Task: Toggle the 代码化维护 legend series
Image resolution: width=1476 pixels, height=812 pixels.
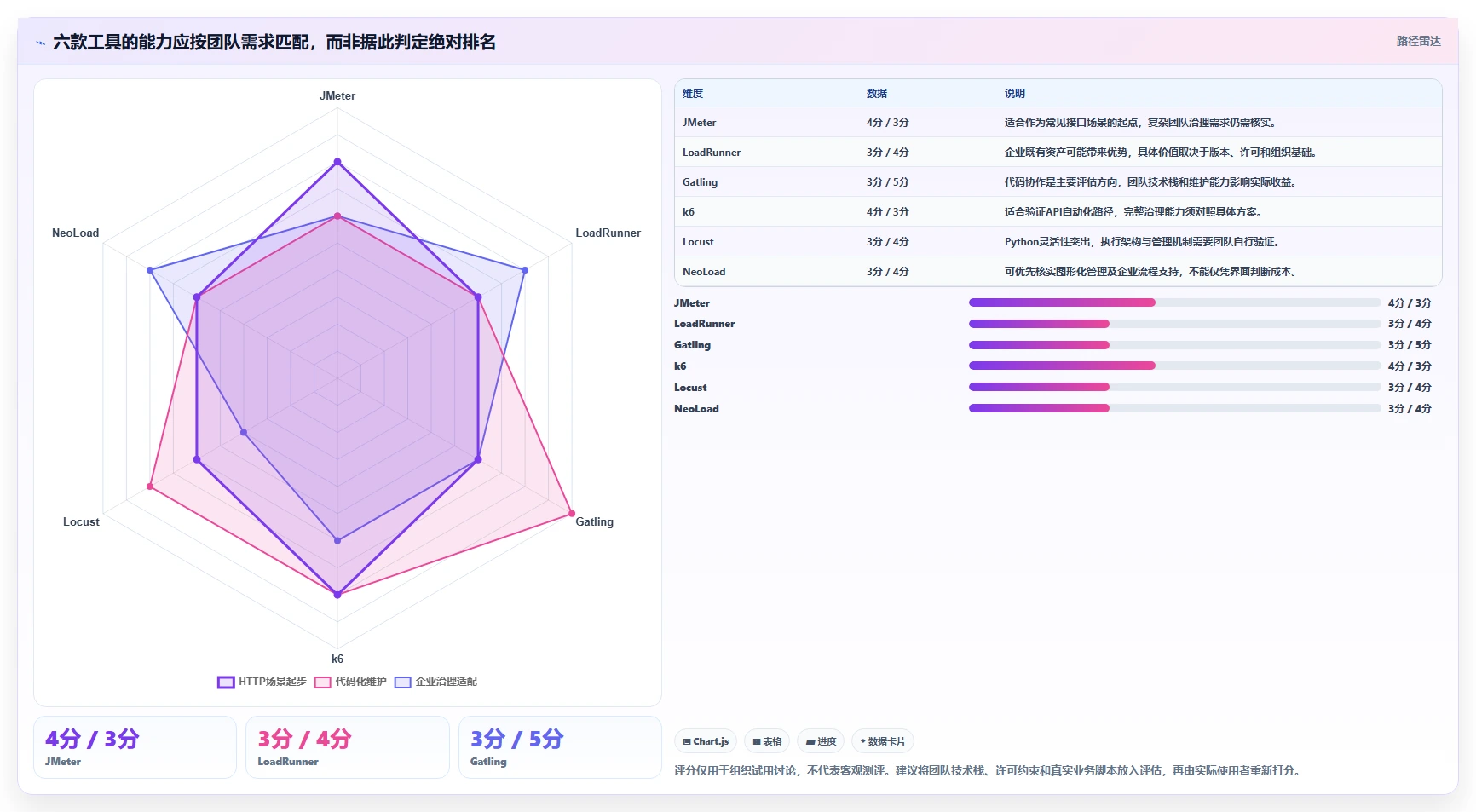Action: click(350, 682)
